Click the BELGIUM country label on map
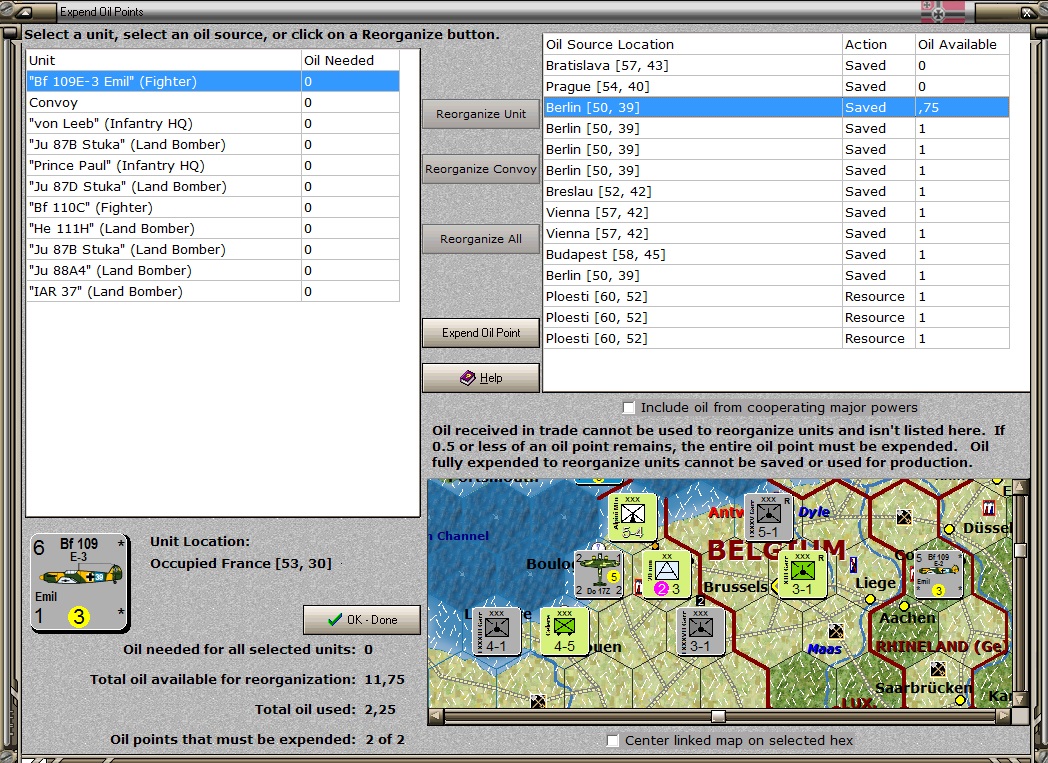The width and height of the screenshot is (1048, 763). tap(777, 551)
